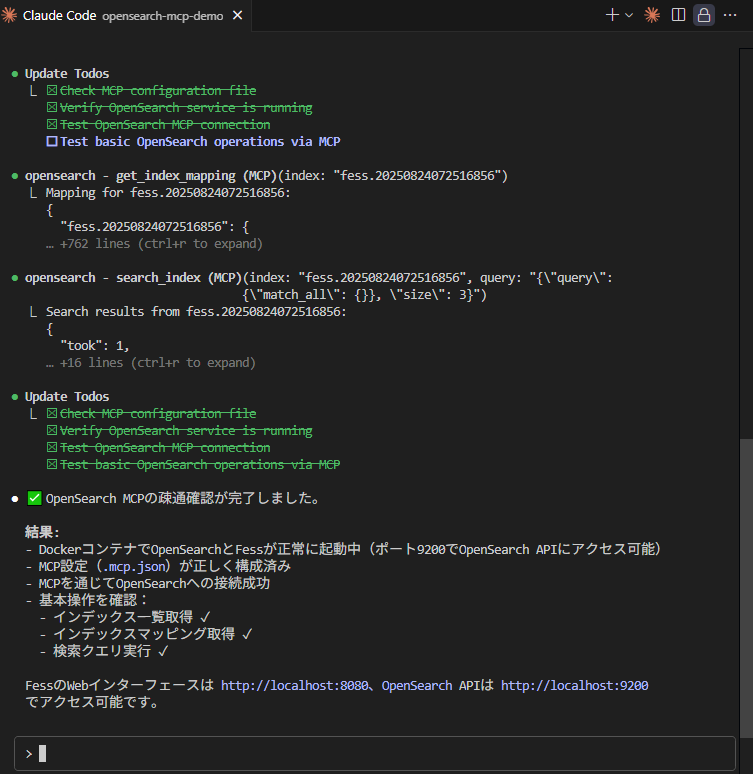Click the '結果:' heading
This screenshot has width=753, height=774.
[42, 532]
